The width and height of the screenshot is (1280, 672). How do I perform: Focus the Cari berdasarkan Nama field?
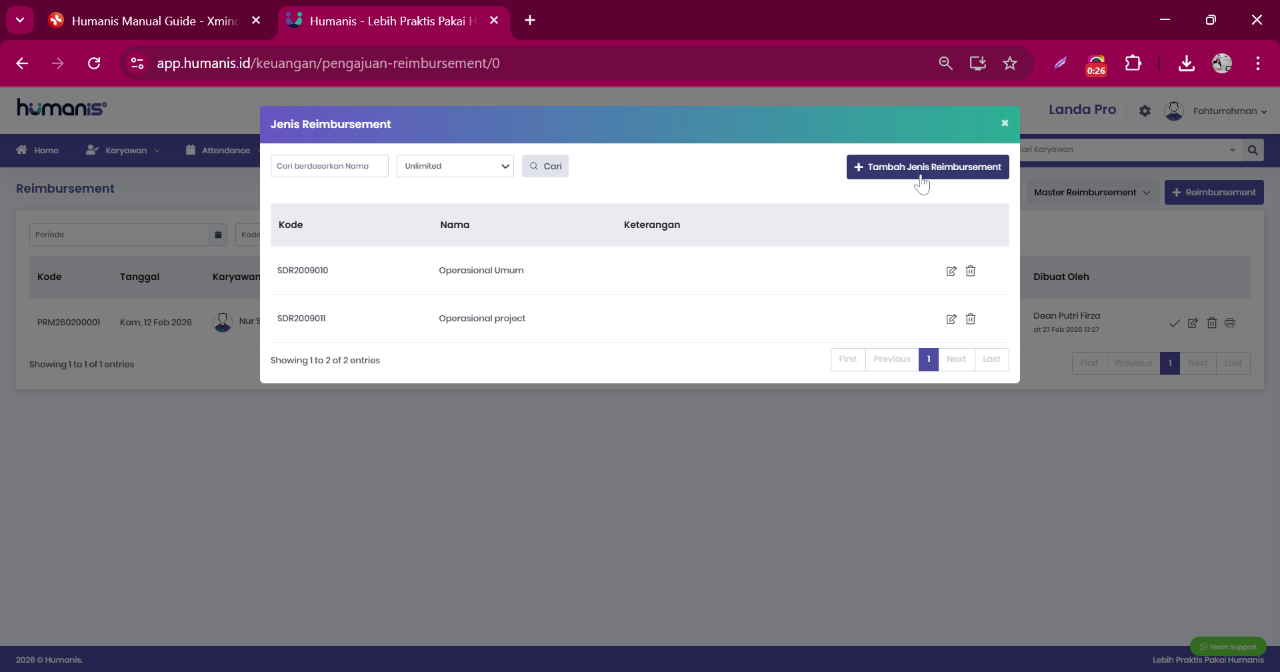point(329,166)
